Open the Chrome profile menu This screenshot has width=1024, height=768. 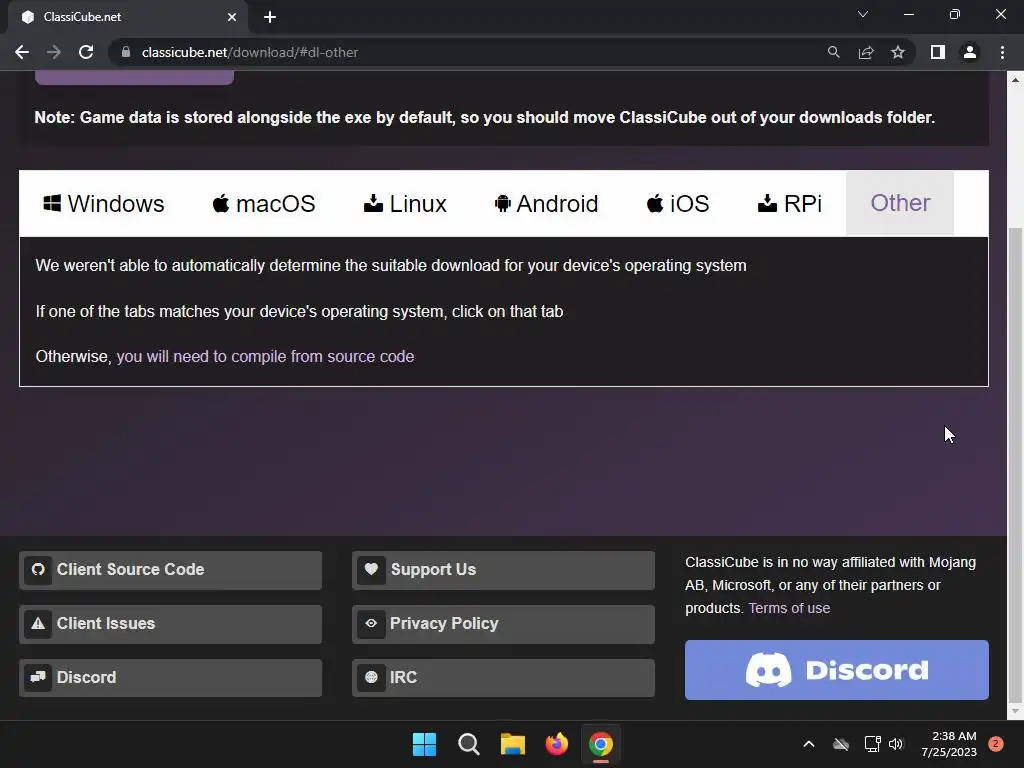970,52
